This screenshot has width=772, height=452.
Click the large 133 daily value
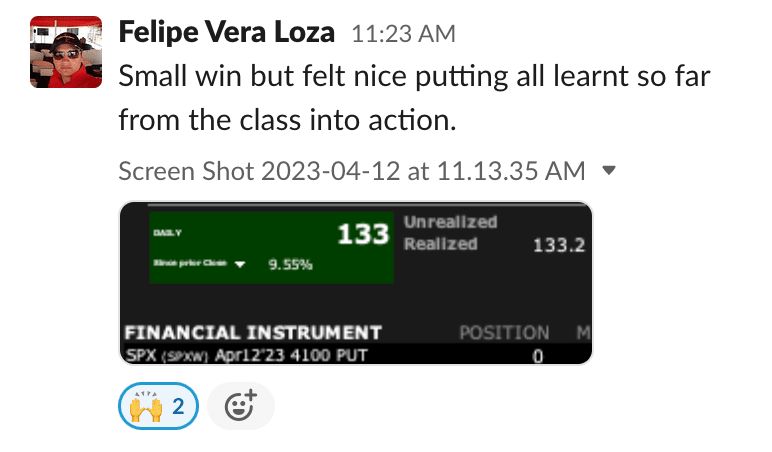[x=362, y=235]
